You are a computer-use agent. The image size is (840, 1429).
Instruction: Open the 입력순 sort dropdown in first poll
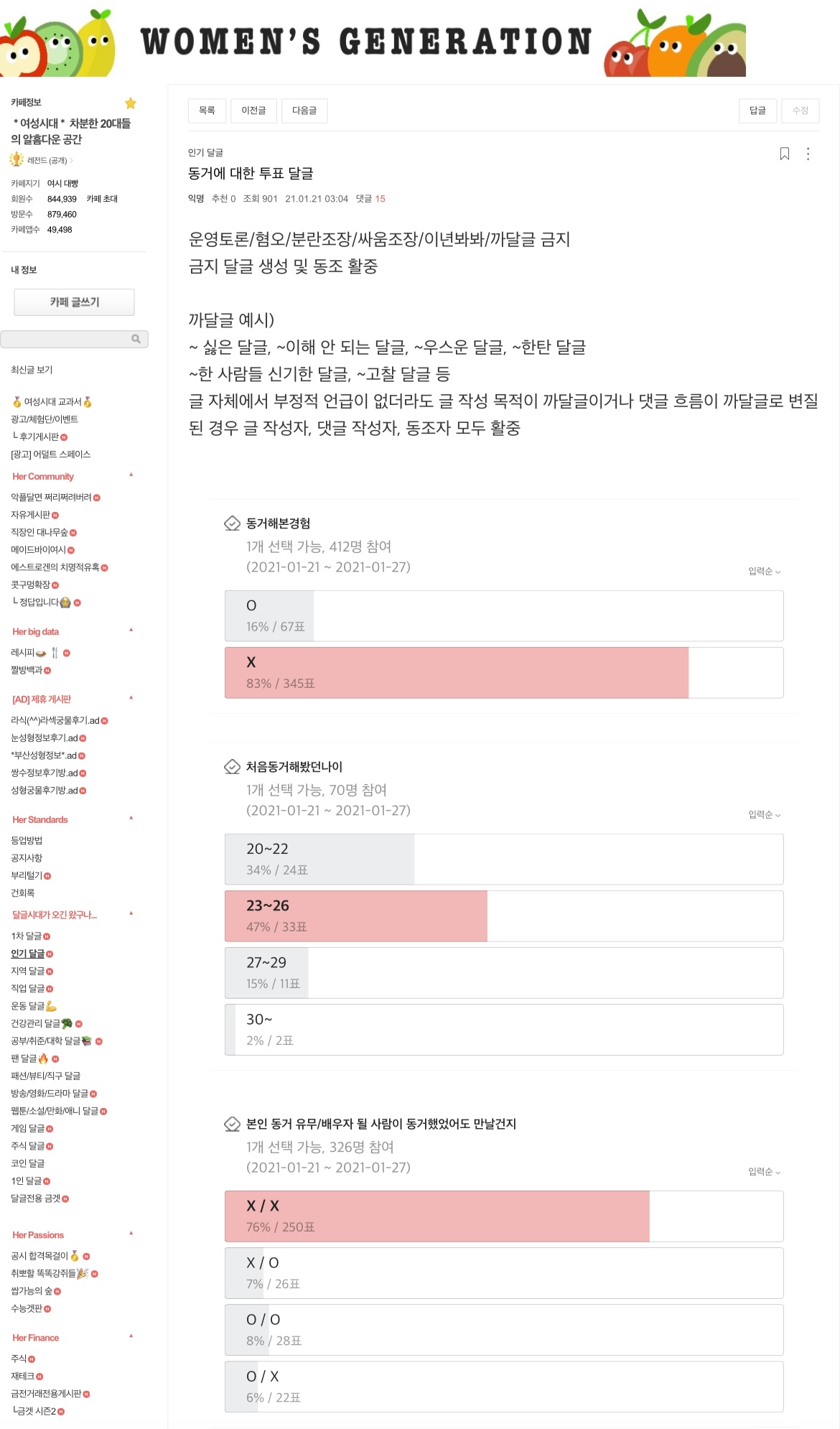point(764,572)
